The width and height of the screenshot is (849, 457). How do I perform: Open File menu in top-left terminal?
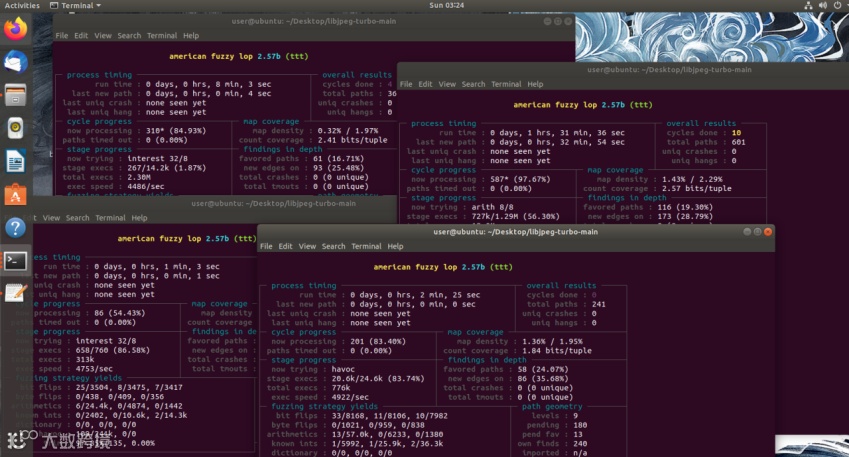pos(62,36)
